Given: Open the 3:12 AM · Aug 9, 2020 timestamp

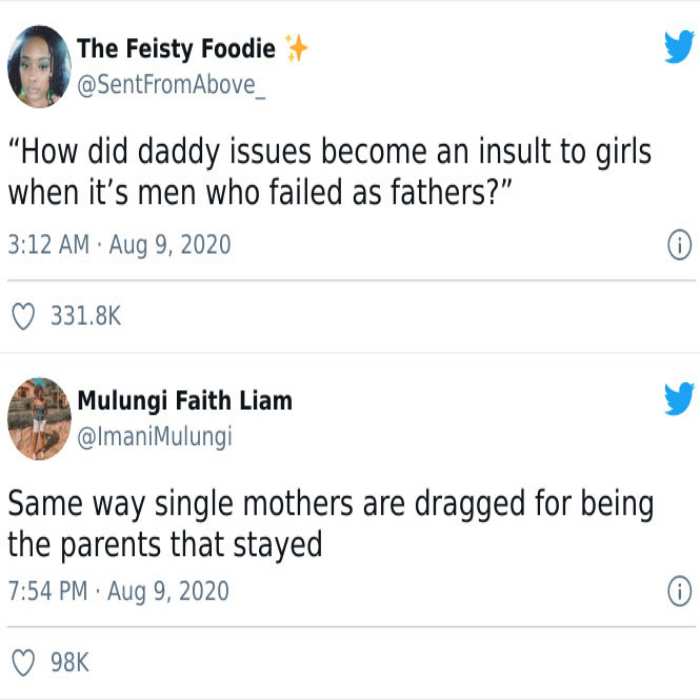Looking at the screenshot, I should click(x=120, y=245).
